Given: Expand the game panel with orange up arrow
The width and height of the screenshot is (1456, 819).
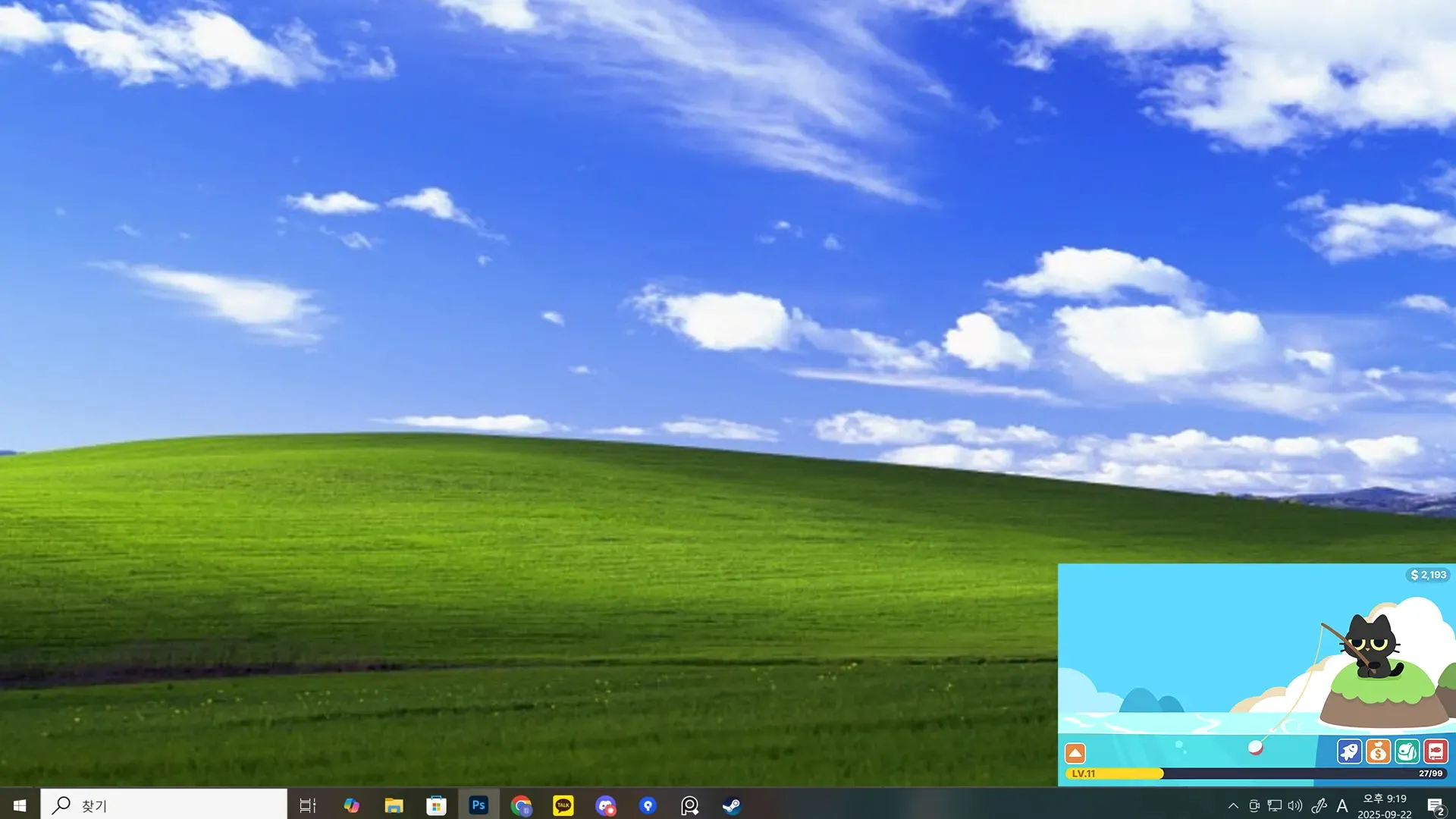Looking at the screenshot, I should point(1075,753).
